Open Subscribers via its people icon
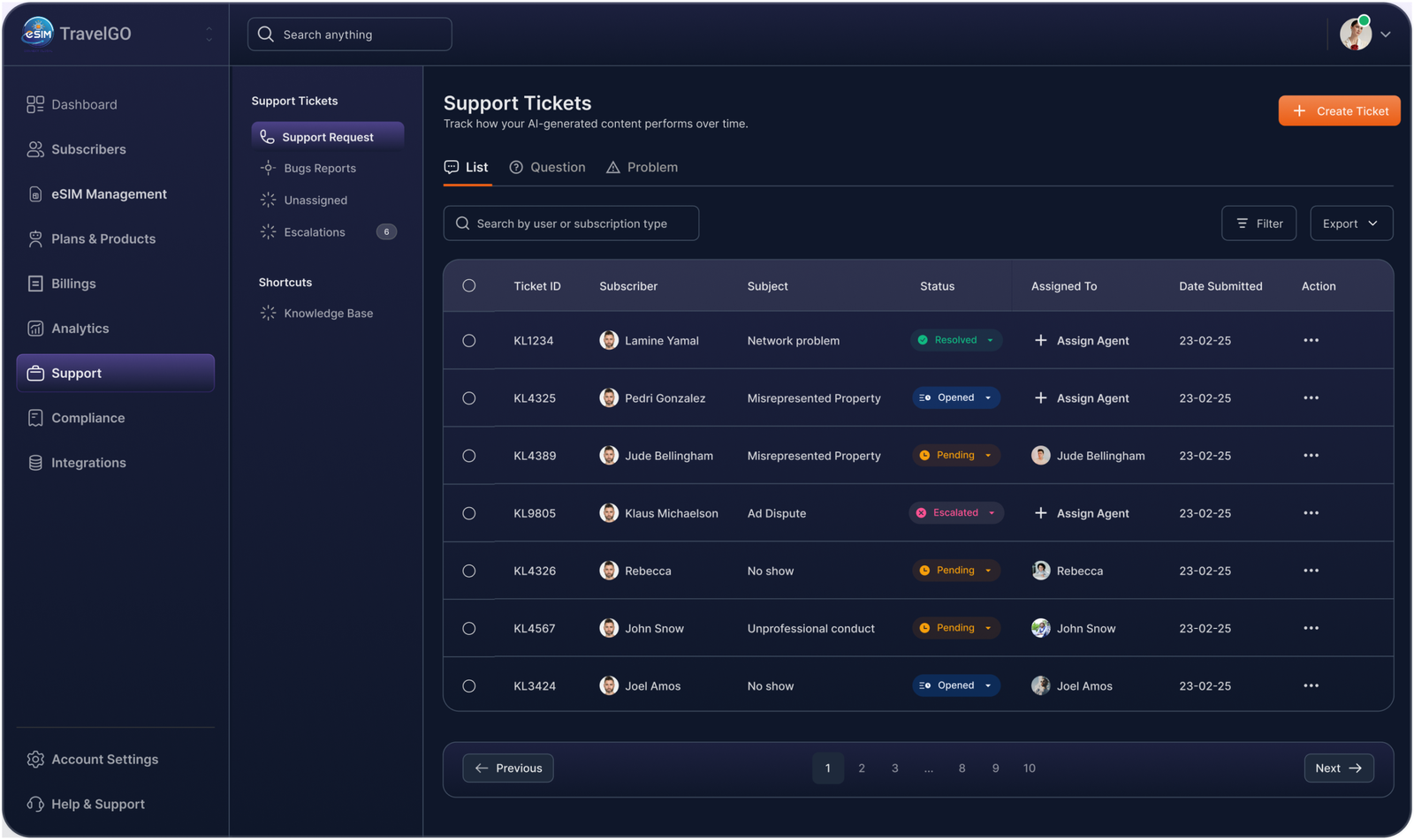 35,149
